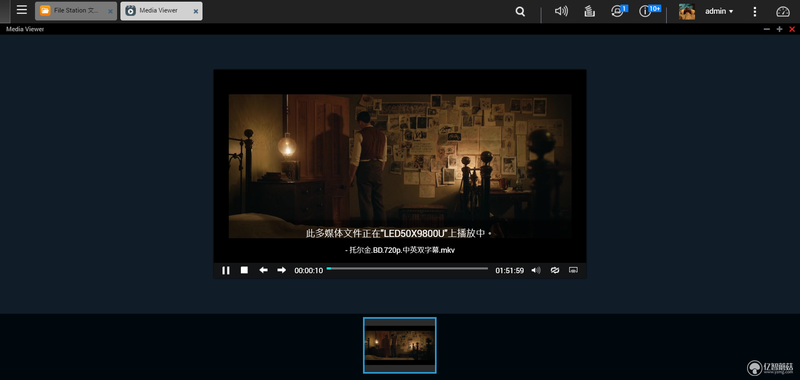Open the three-dot more options menu
Screen dimensions: 800x380
pyautogui.click(x=755, y=11)
